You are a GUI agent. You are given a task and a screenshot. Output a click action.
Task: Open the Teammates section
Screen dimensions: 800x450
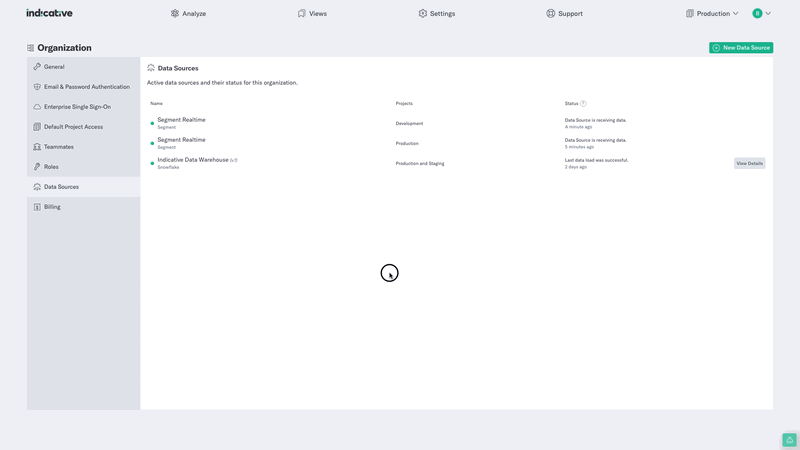click(x=84, y=147)
